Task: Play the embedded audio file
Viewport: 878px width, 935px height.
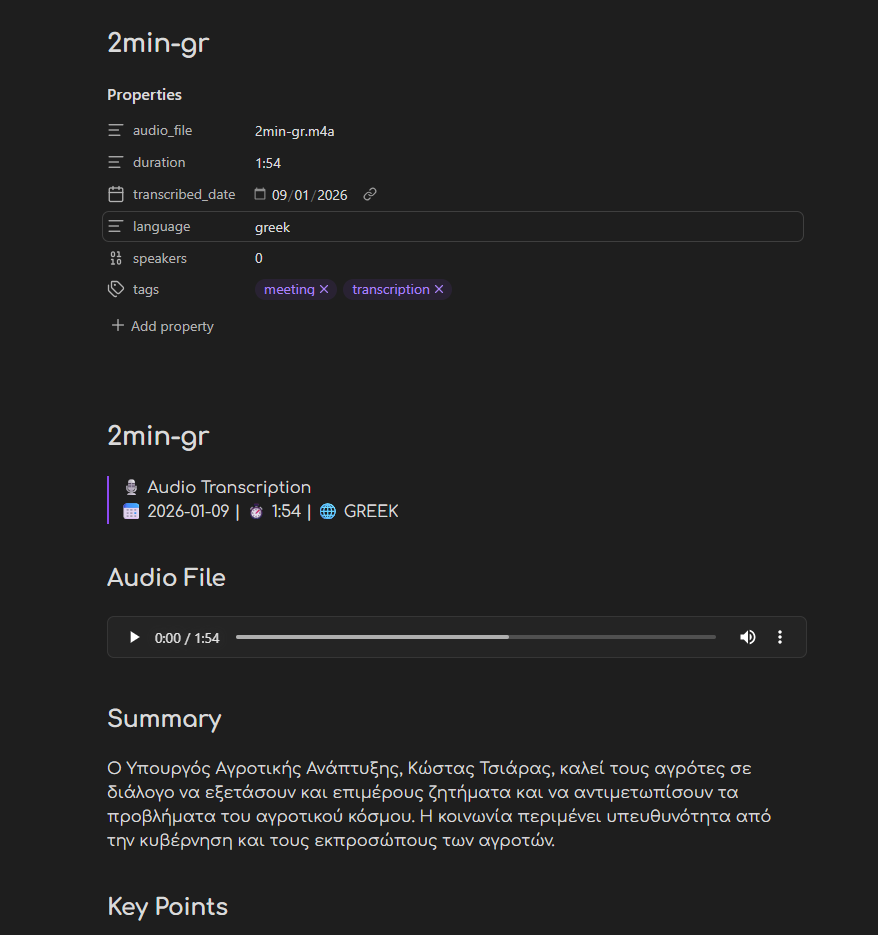Action: (x=133, y=637)
